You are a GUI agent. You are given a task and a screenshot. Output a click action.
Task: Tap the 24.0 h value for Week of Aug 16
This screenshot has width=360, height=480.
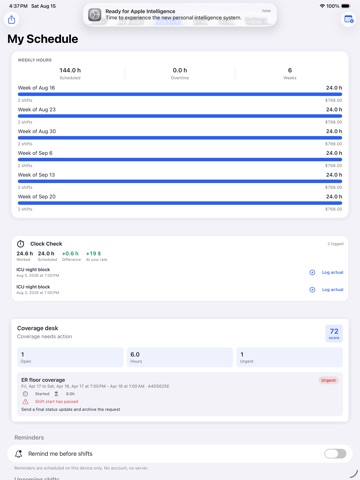point(334,88)
